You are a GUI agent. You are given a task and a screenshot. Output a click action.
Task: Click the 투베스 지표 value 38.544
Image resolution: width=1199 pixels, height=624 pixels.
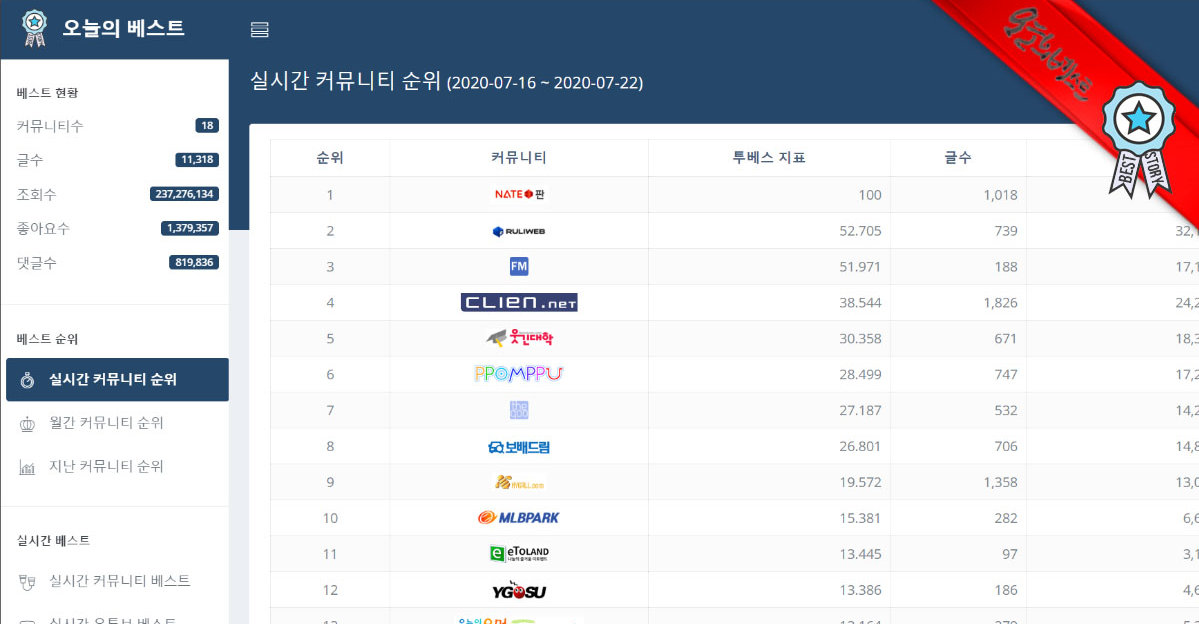860,303
